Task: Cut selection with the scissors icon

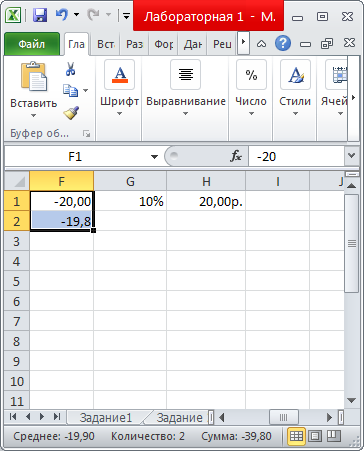Action: tap(70, 69)
